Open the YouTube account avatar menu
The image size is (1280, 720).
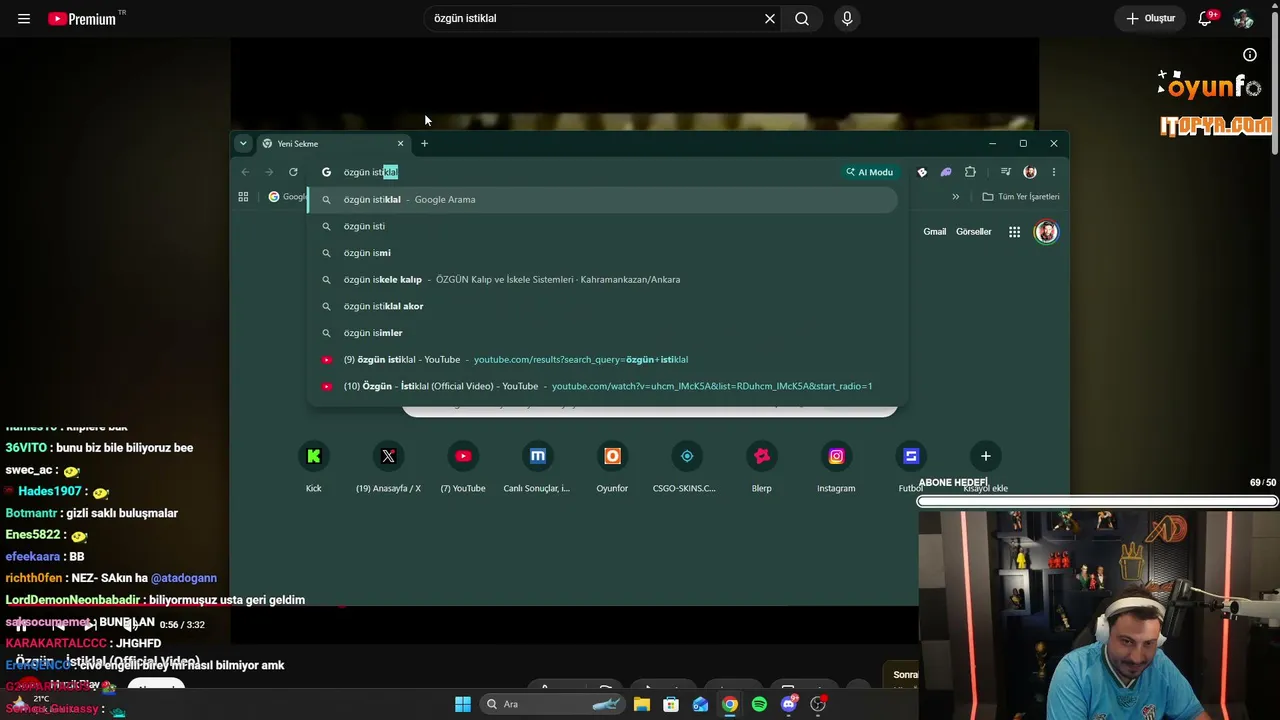point(1243,18)
